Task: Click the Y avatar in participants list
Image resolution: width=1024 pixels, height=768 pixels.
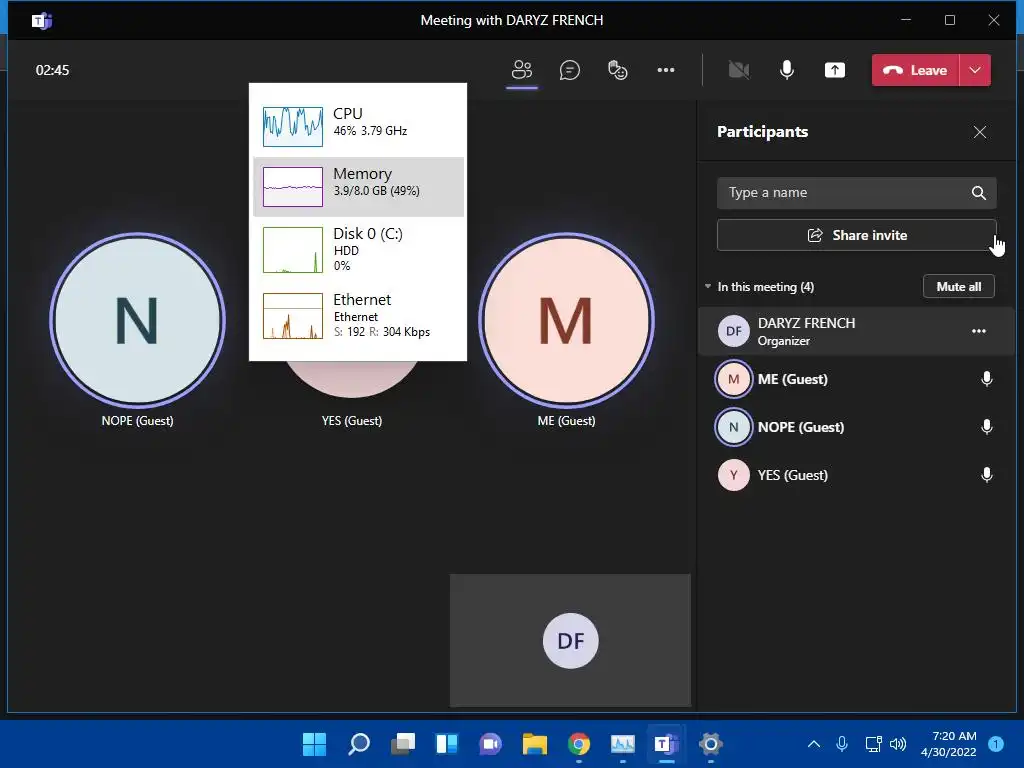Action: pos(733,475)
